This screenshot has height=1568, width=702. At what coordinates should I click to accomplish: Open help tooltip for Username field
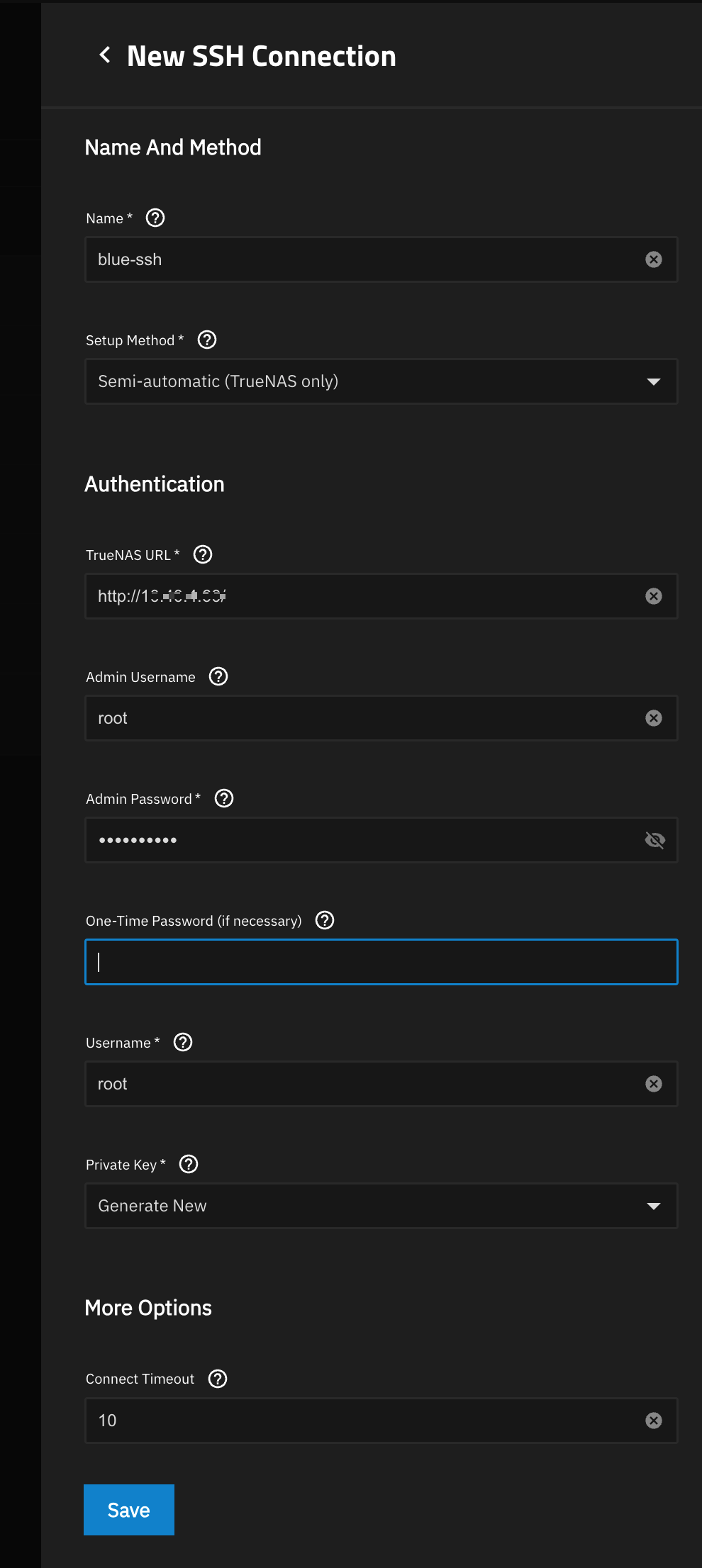pos(183,1042)
